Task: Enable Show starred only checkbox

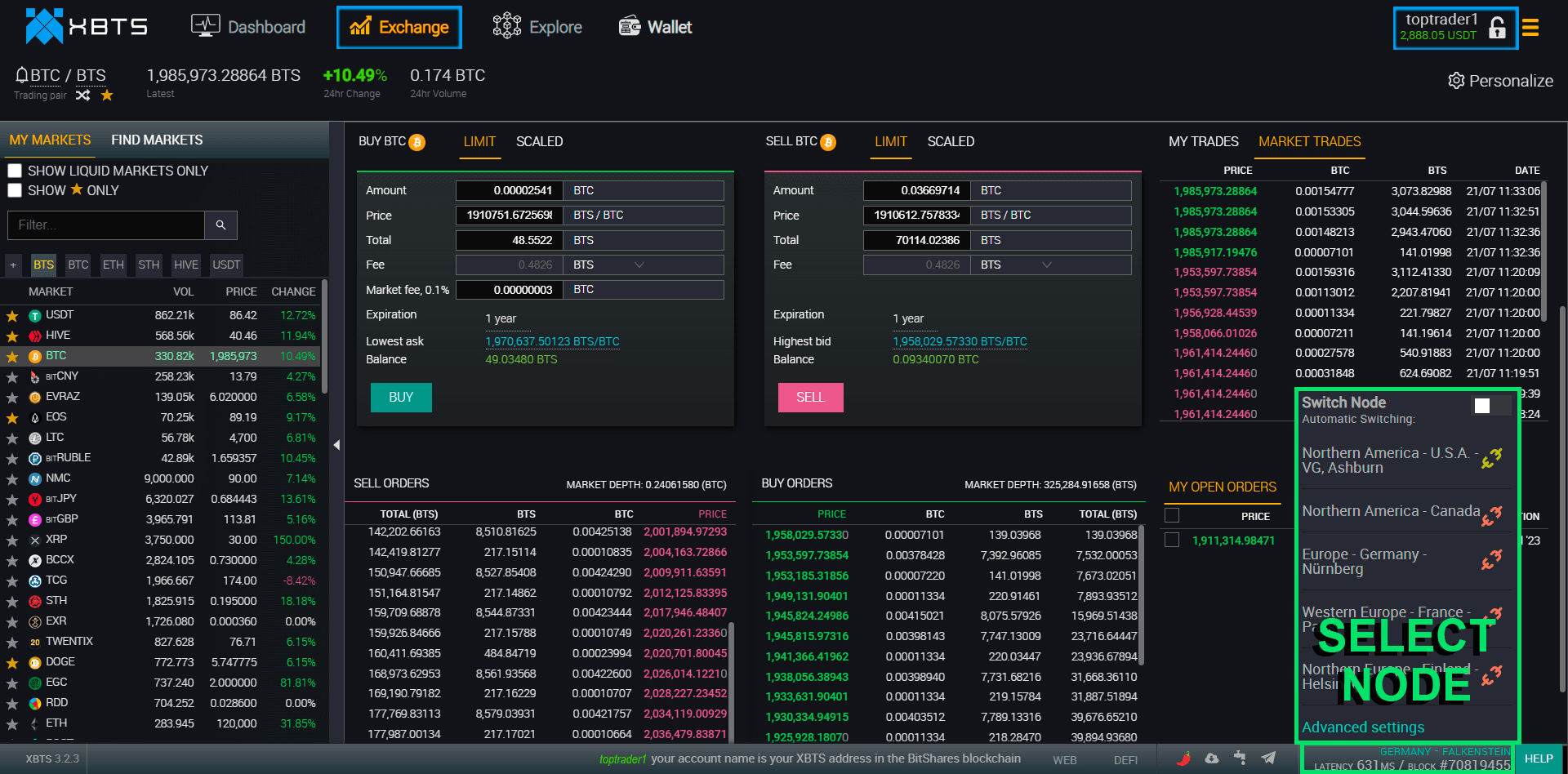Action: pyautogui.click(x=15, y=190)
